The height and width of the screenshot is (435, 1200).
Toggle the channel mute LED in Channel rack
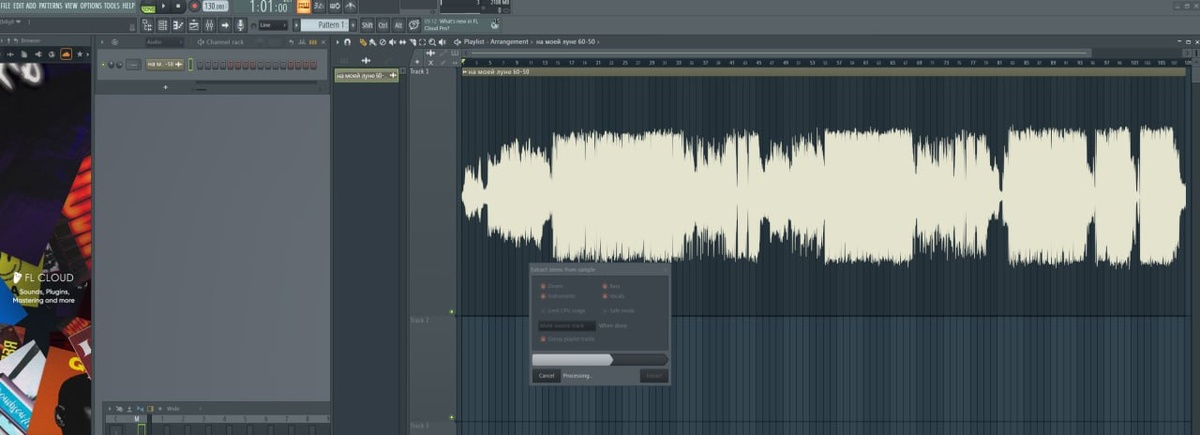pos(103,65)
